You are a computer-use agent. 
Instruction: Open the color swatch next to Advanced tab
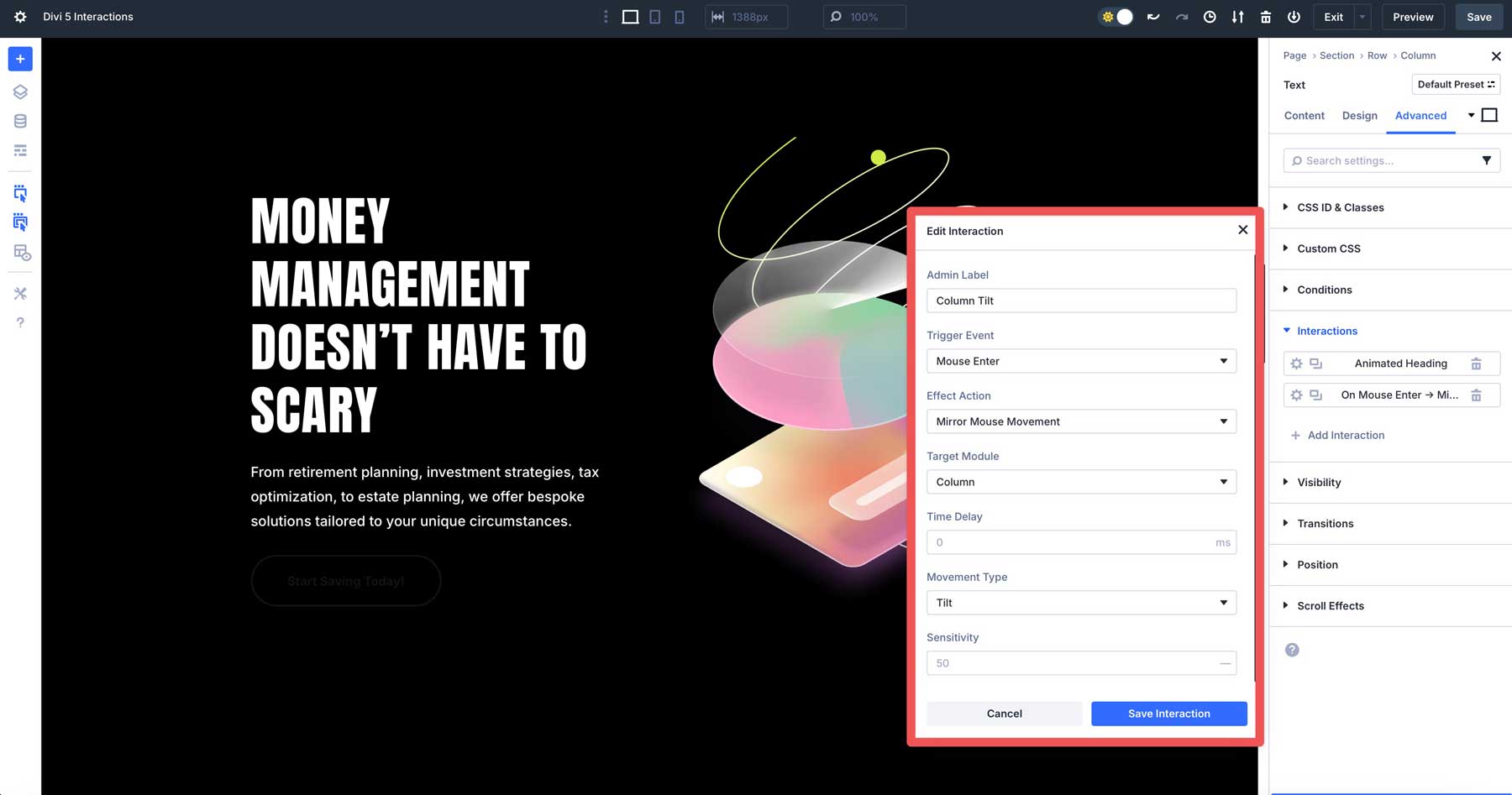coord(1489,114)
